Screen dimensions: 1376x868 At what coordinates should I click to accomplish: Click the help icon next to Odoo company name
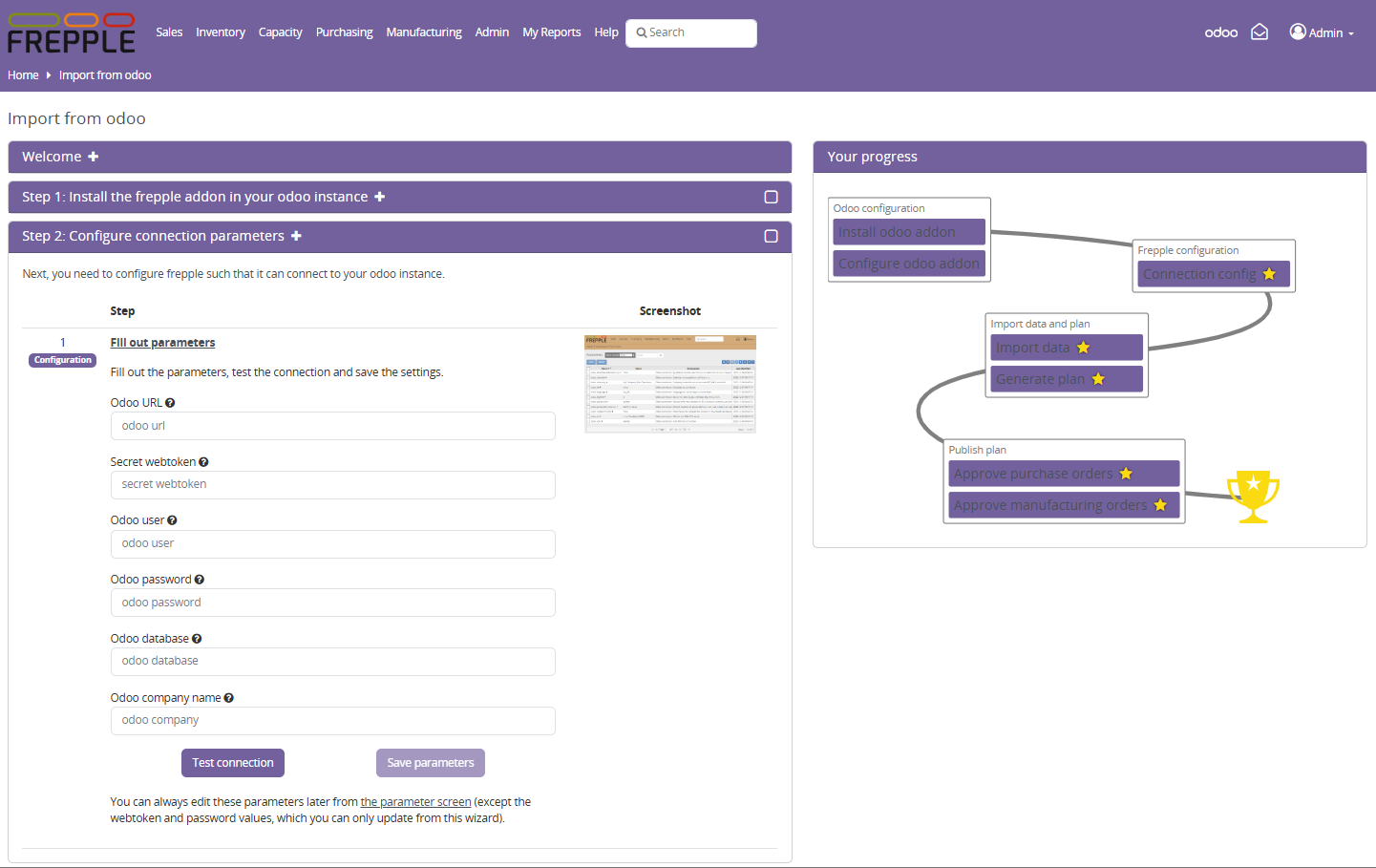(x=228, y=698)
